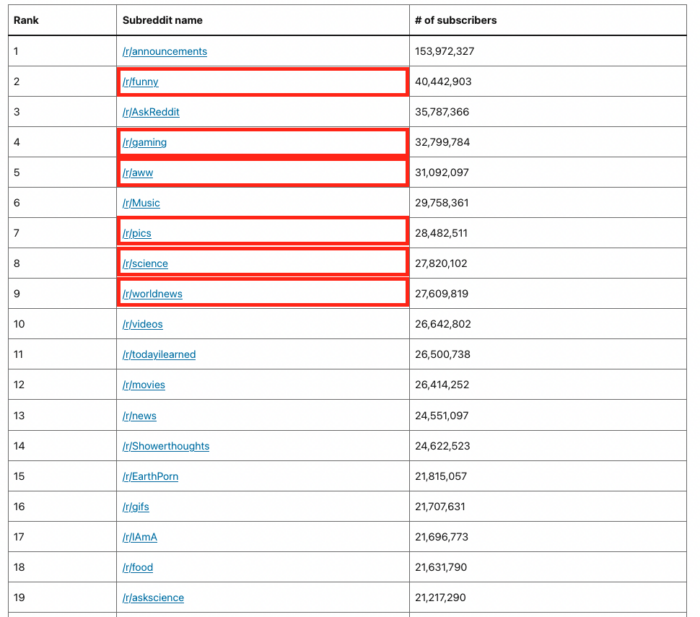The image size is (700, 617).
Task: Open the /r/videos link
Action: [x=143, y=324]
